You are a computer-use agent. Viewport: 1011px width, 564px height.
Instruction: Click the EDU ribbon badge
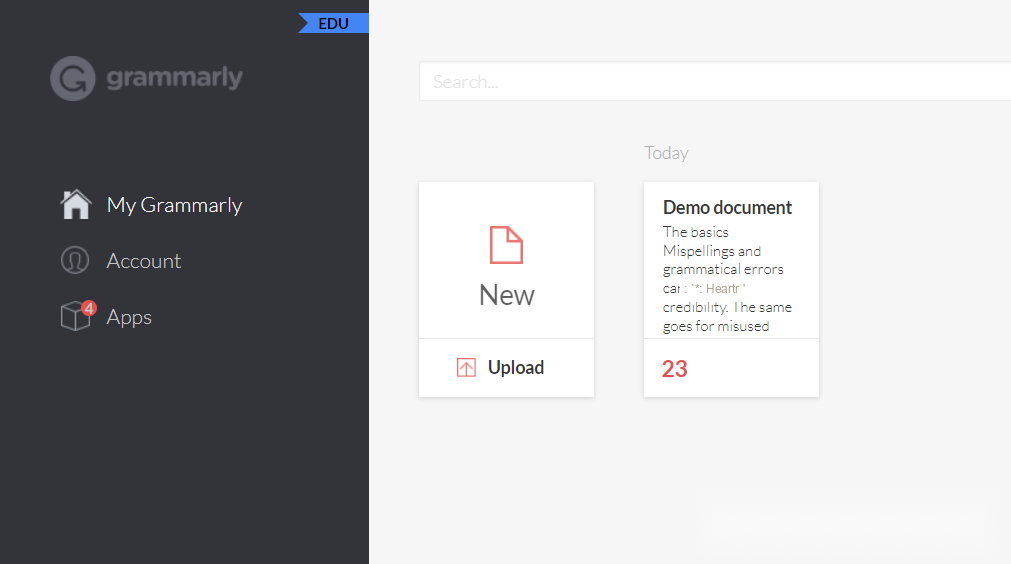click(333, 23)
